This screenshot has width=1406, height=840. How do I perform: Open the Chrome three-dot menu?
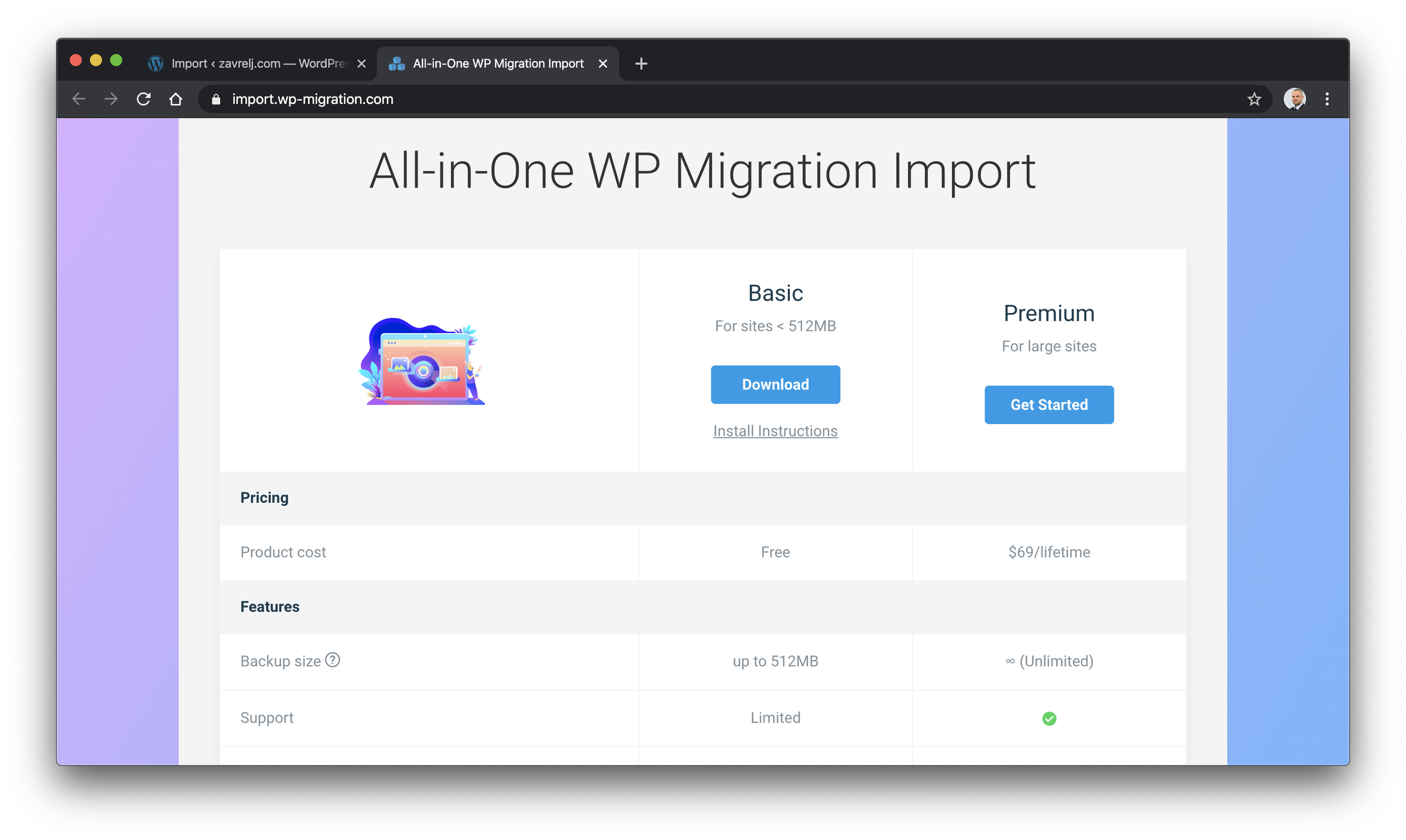tap(1327, 99)
